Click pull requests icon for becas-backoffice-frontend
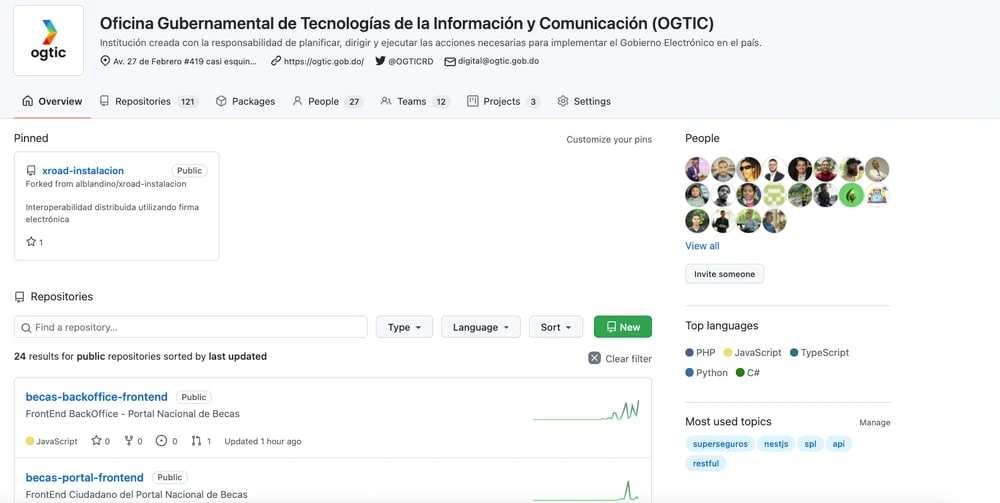The width and height of the screenshot is (1000, 503). [x=196, y=441]
